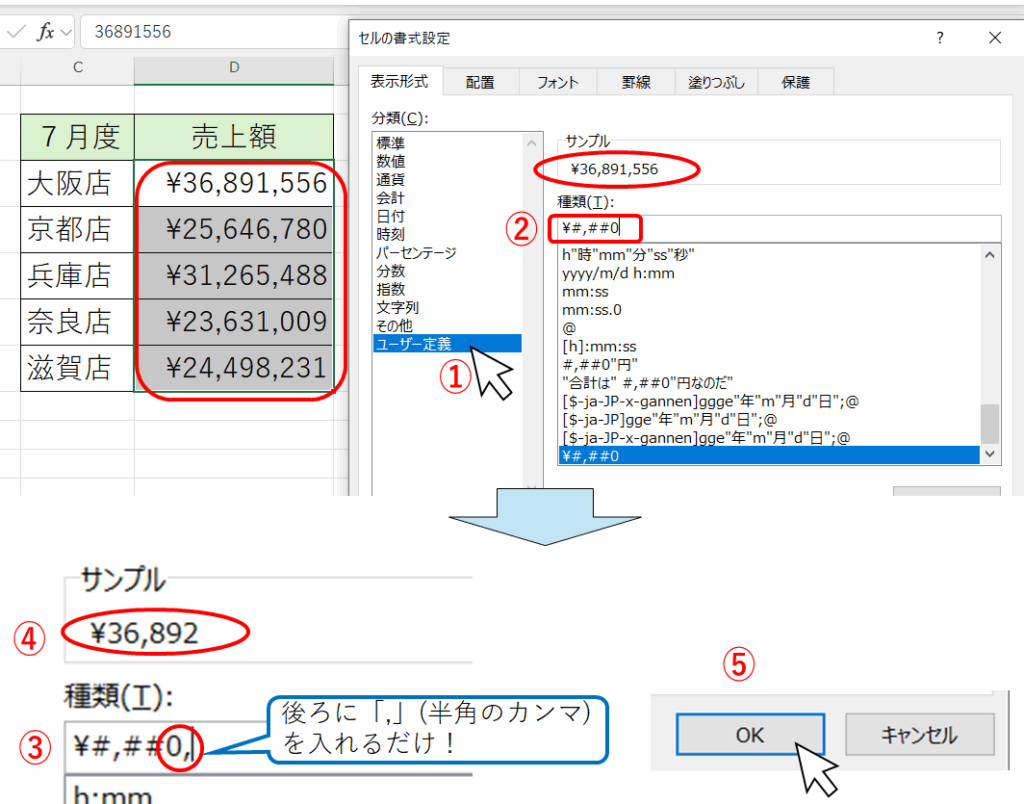Viewport: 1024px width, 804px height.
Task: Pick the パーセンテージ category
Action: tap(418, 252)
